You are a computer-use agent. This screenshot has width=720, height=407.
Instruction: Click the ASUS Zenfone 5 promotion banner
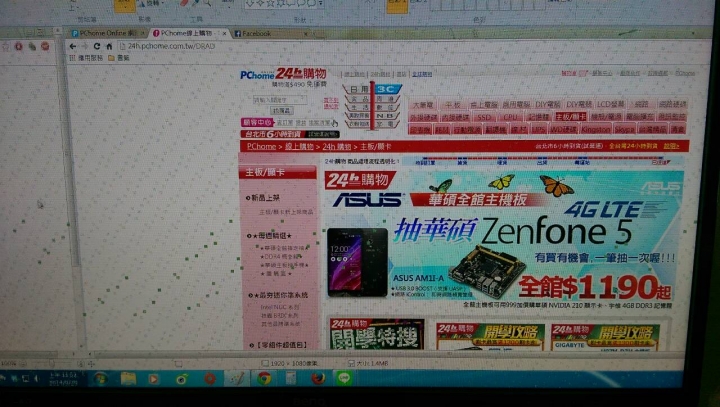[504, 235]
